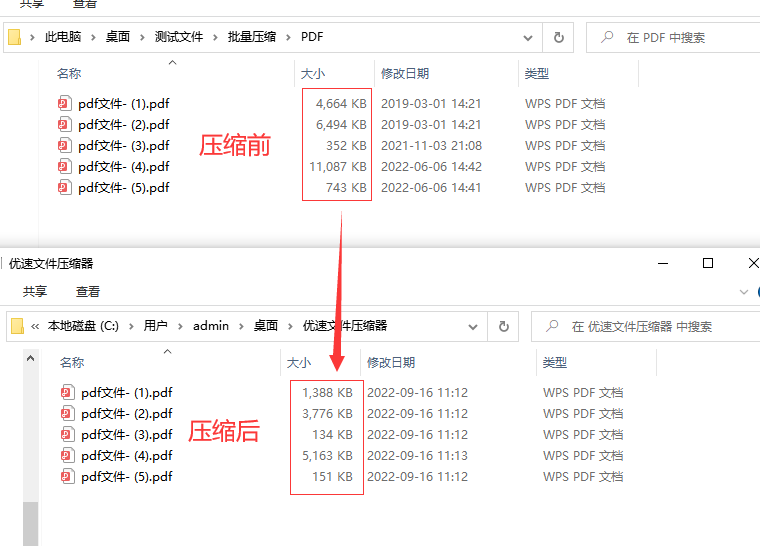
Task: Click the 5,163 KB size cell
Action: pyautogui.click(x=327, y=456)
